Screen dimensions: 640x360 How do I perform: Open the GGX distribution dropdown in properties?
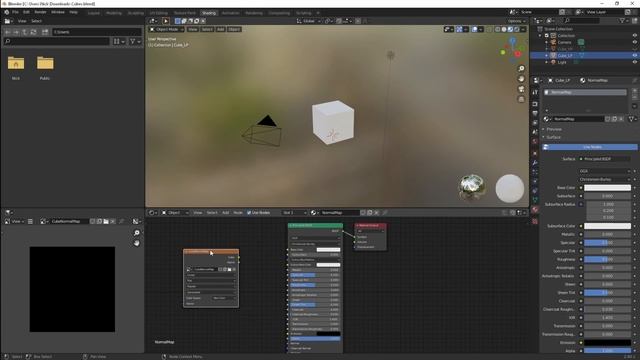point(605,171)
